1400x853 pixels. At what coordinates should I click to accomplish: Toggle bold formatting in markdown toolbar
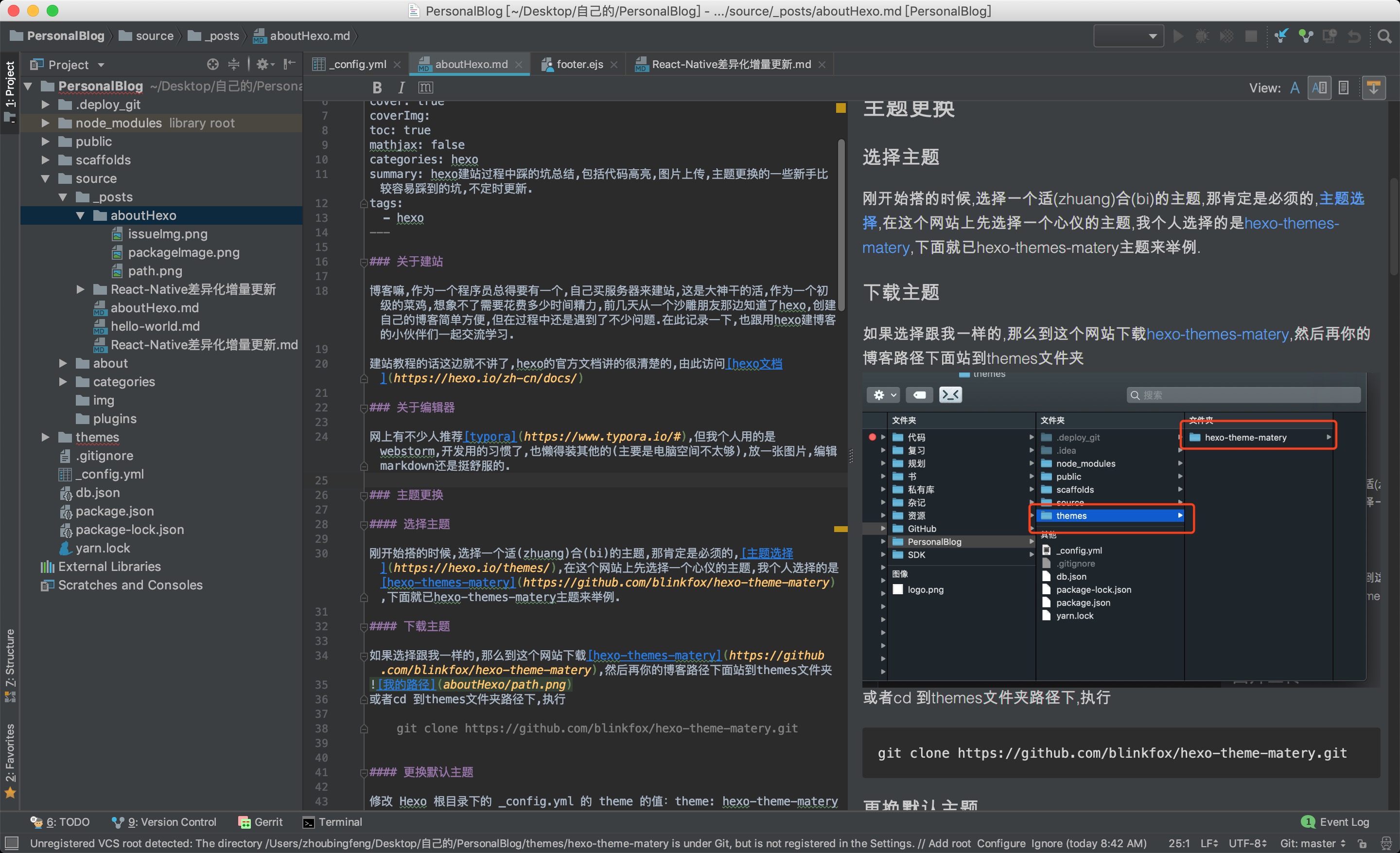(x=377, y=88)
